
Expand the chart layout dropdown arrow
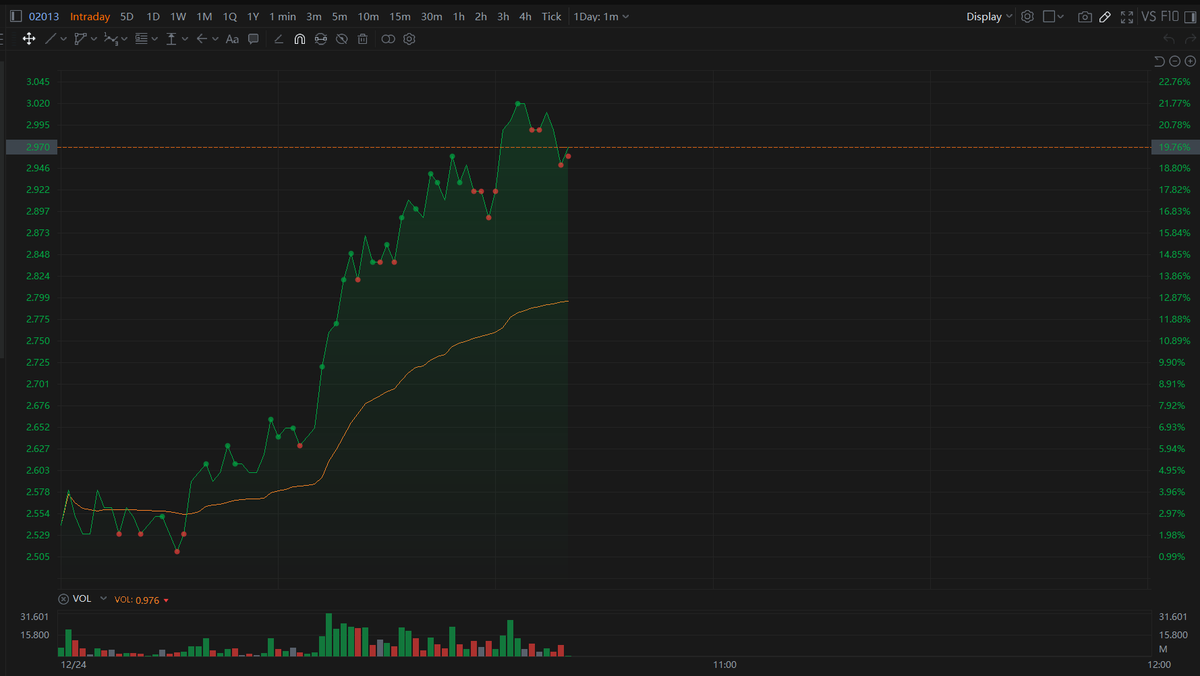point(1062,16)
